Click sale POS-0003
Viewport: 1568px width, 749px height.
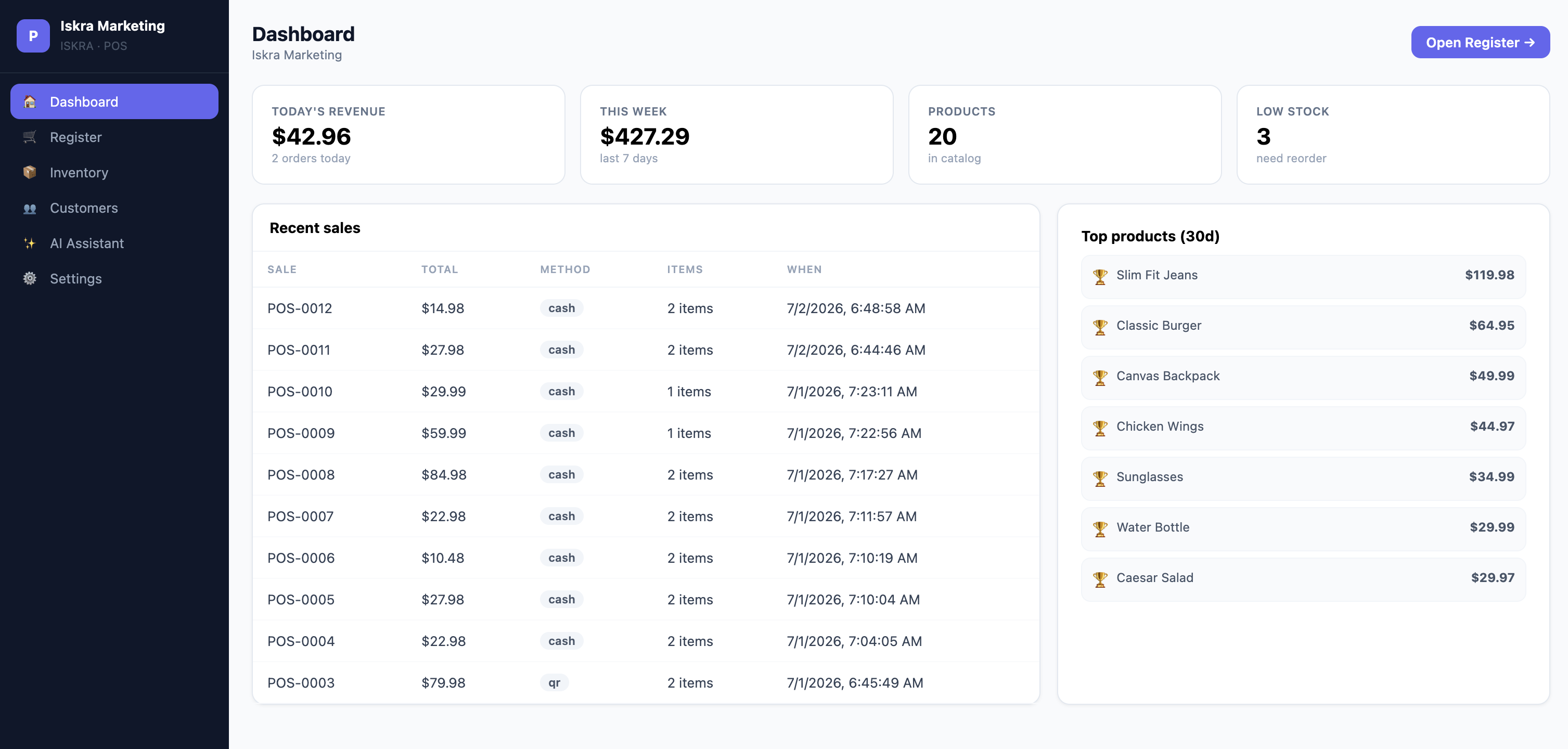[x=301, y=682]
